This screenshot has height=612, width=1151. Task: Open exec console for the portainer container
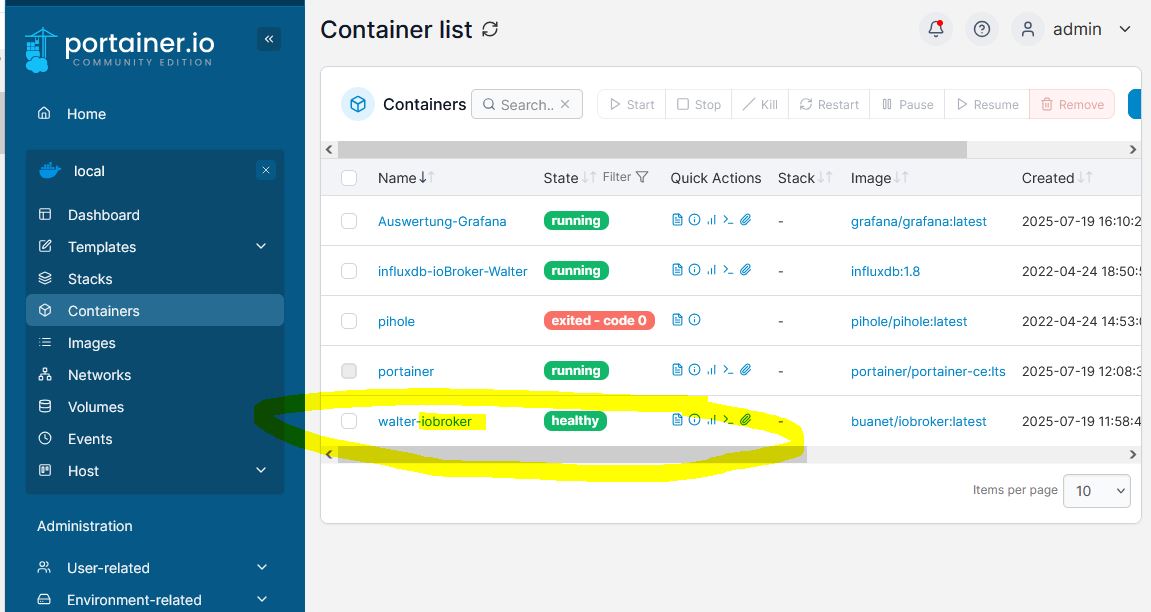point(728,369)
